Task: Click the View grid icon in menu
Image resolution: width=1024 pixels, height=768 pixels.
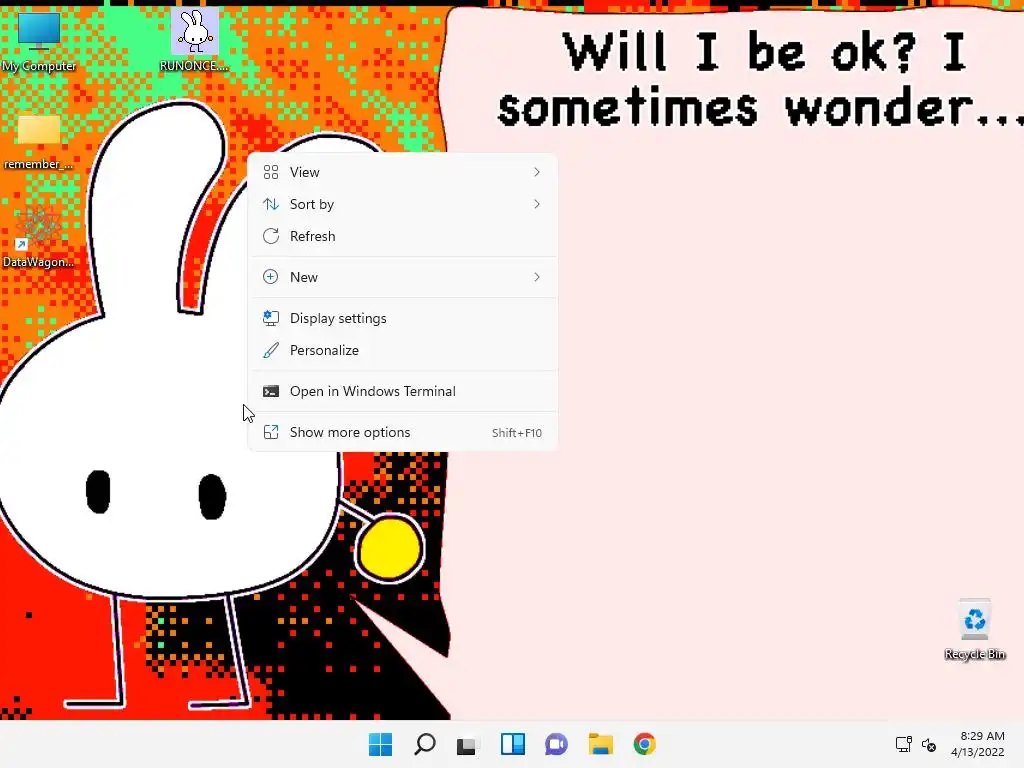Action: (271, 172)
